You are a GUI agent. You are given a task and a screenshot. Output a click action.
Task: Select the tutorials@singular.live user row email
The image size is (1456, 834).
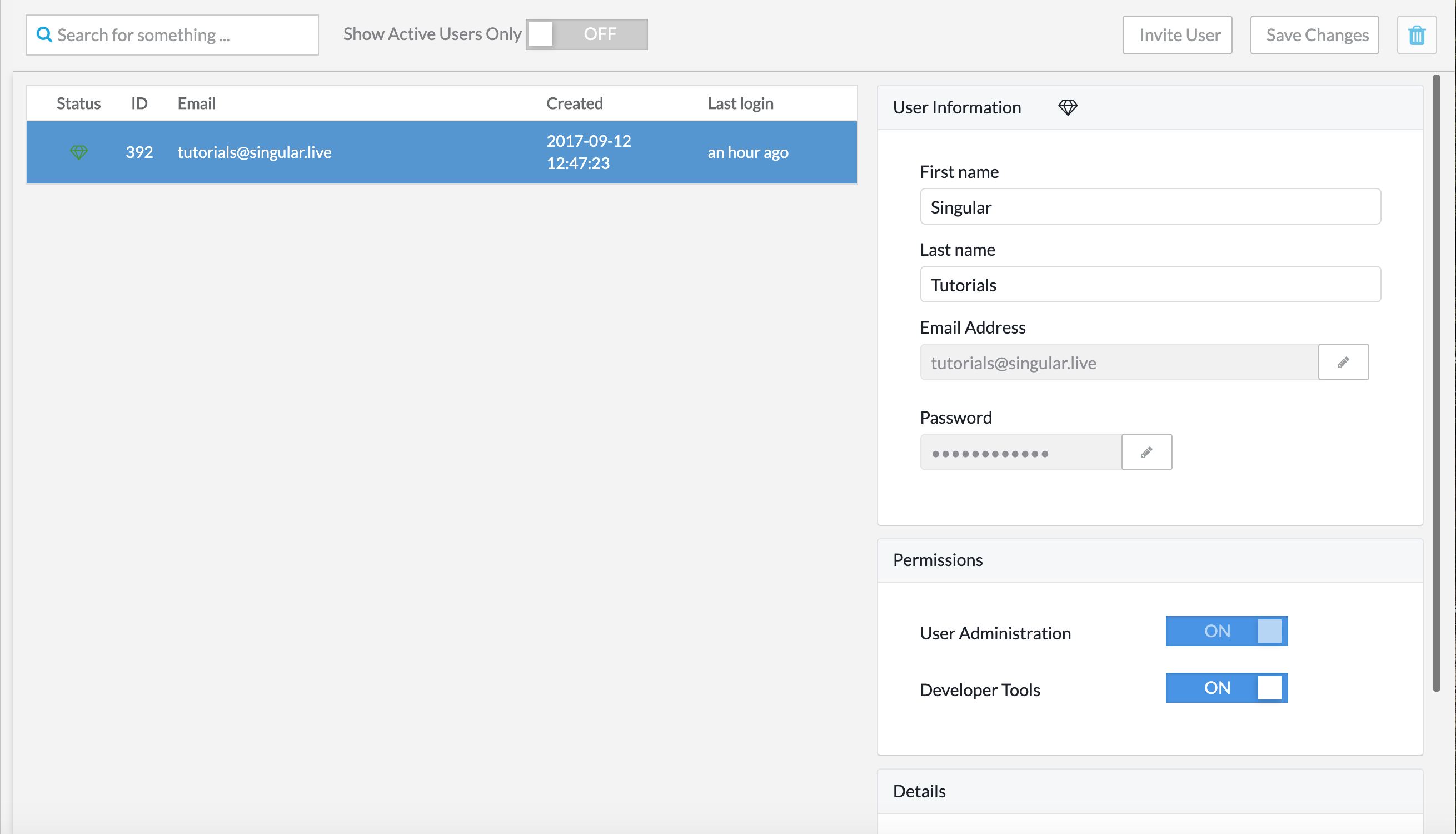(254, 152)
